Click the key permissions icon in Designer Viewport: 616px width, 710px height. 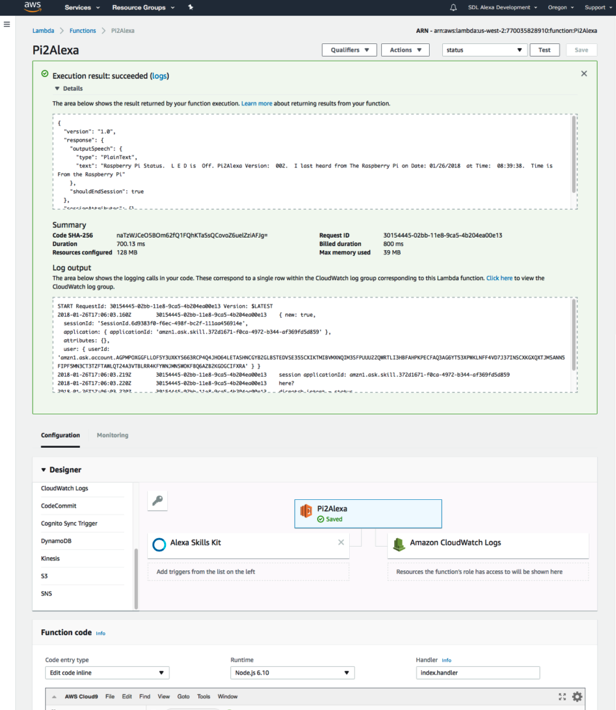(157, 501)
